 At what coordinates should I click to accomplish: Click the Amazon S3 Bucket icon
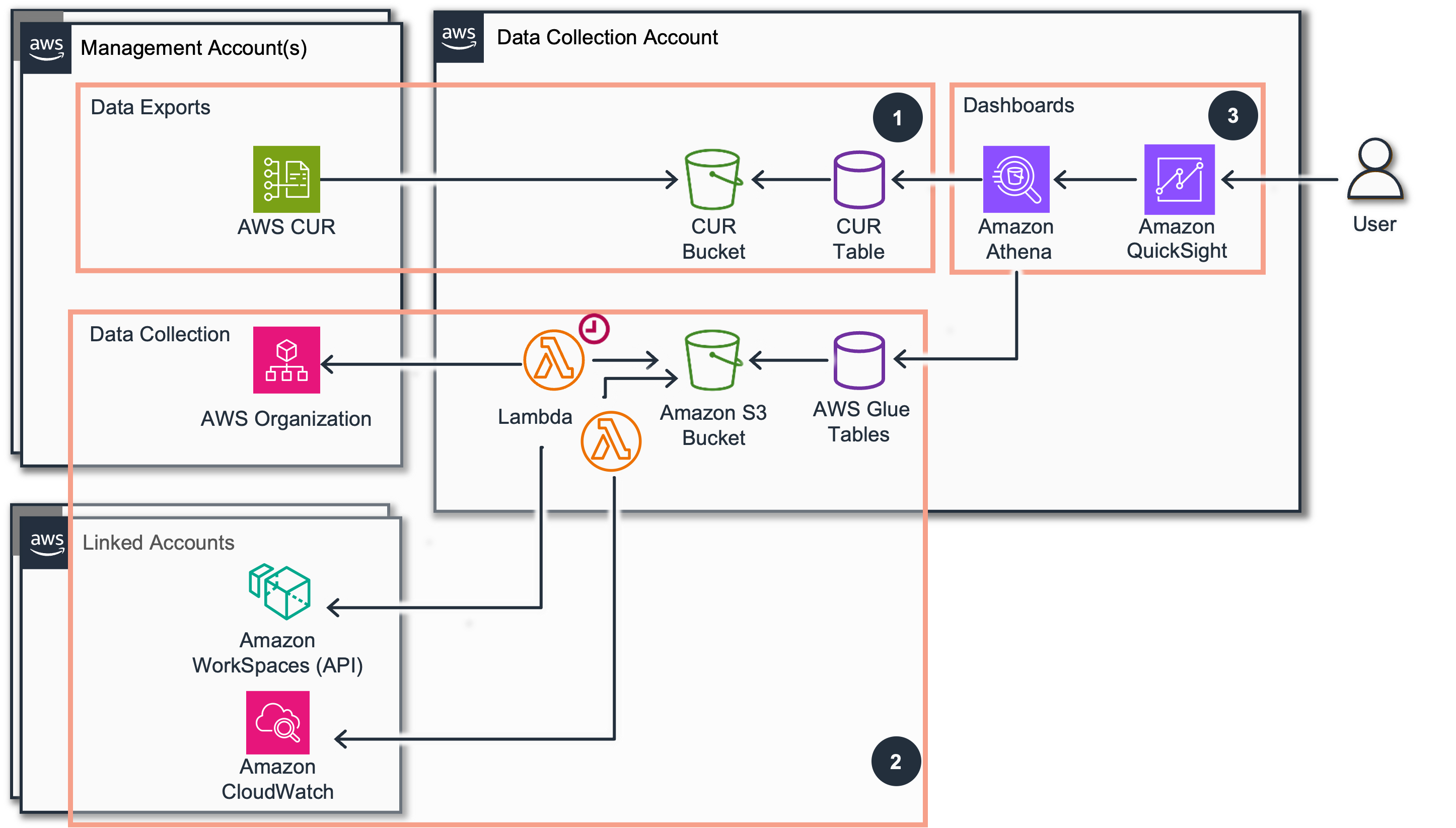pyautogui.click(x=713, y=359)
